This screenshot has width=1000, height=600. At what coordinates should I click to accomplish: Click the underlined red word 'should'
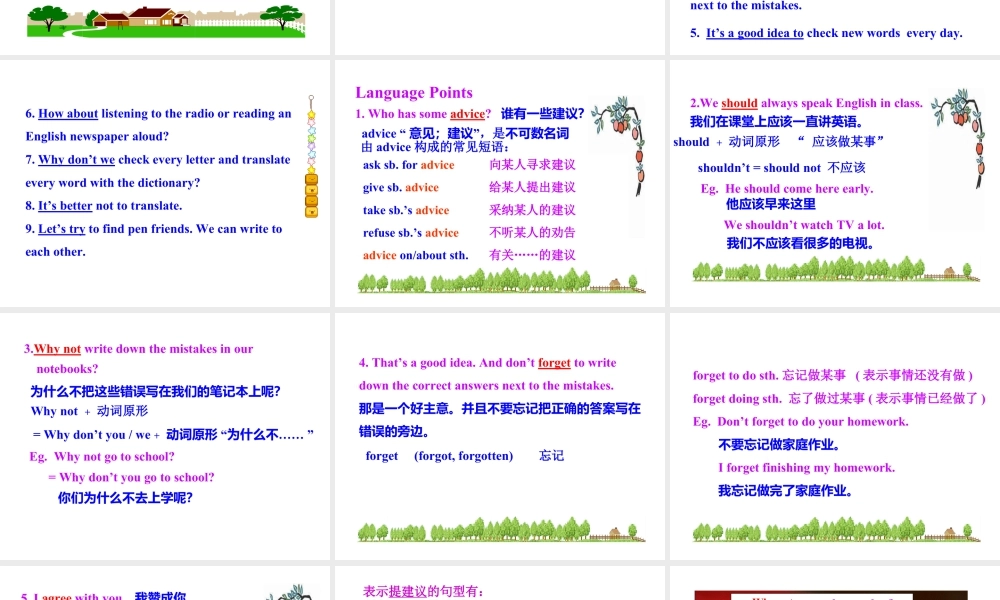click(x=739, y=103)
